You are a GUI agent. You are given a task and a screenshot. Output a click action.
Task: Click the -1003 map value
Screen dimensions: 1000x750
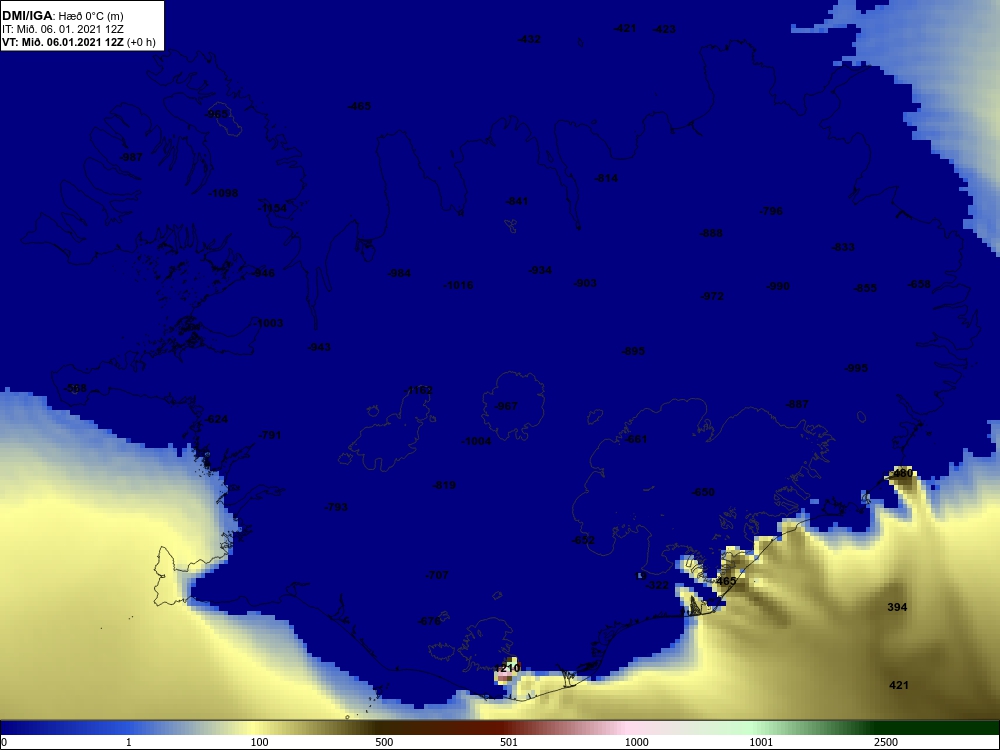(268, 323)
